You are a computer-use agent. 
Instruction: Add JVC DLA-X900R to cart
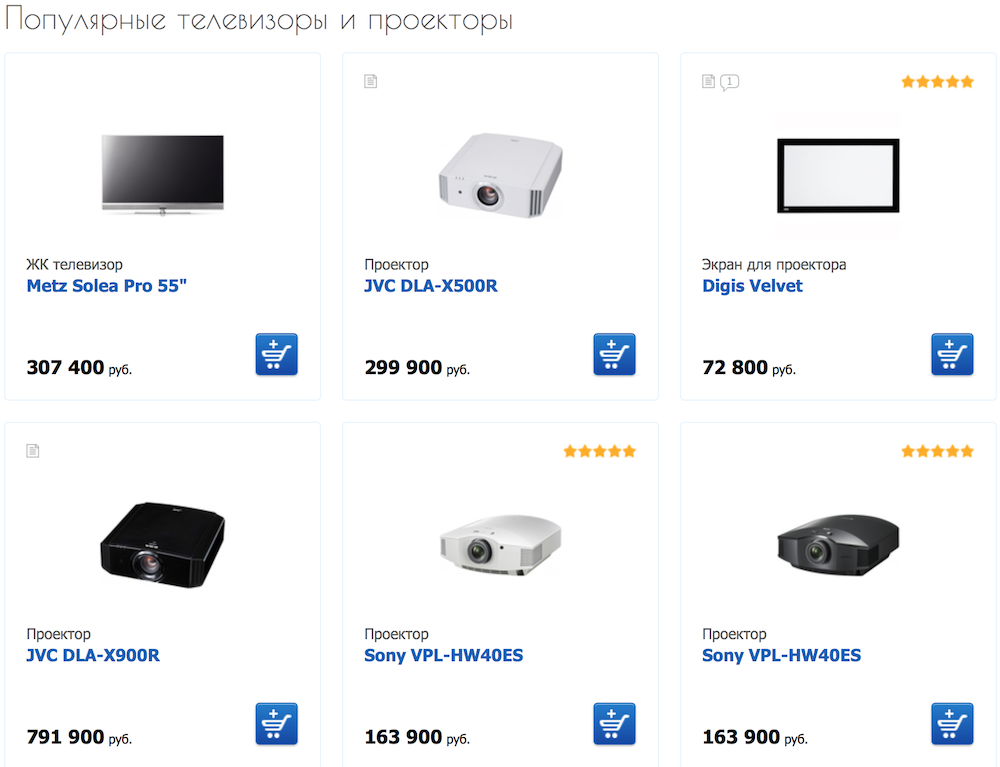click(x=276, y=724)
